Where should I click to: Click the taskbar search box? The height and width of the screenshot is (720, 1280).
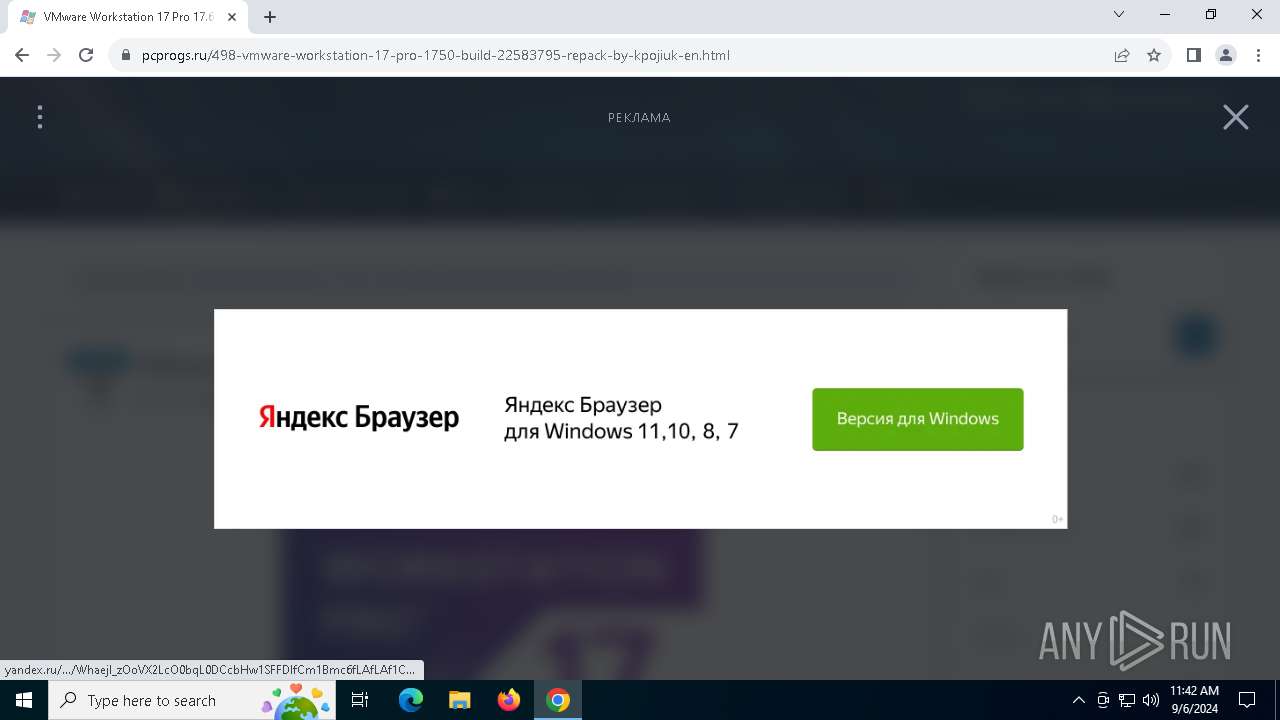[192, 700]
